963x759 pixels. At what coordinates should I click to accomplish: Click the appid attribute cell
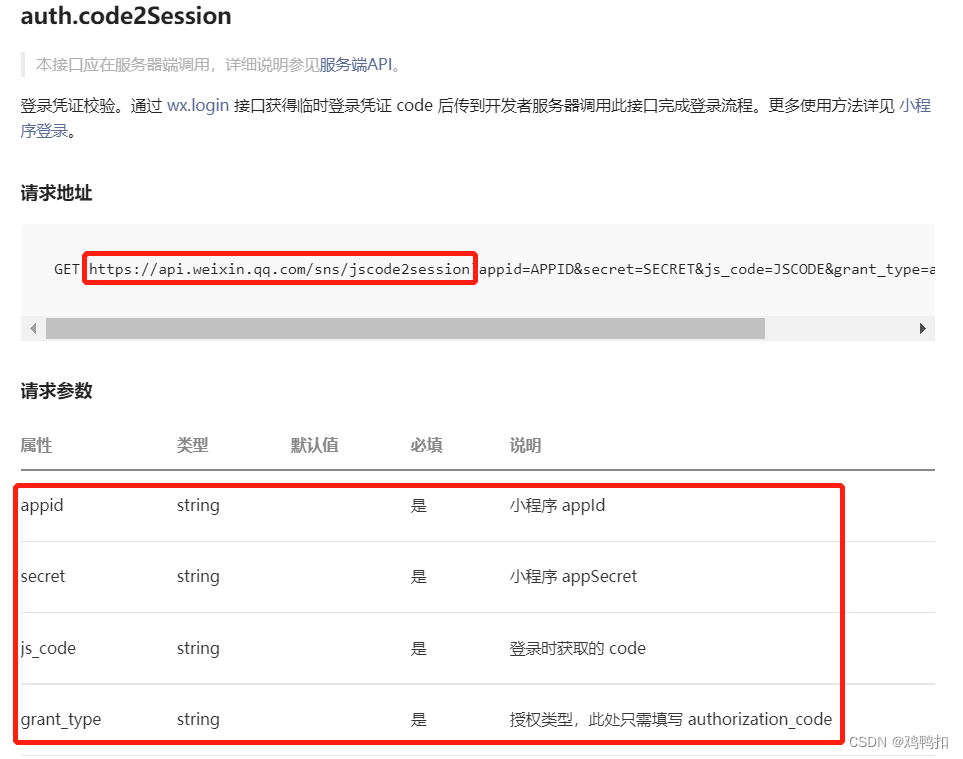(x=42, y=505)
